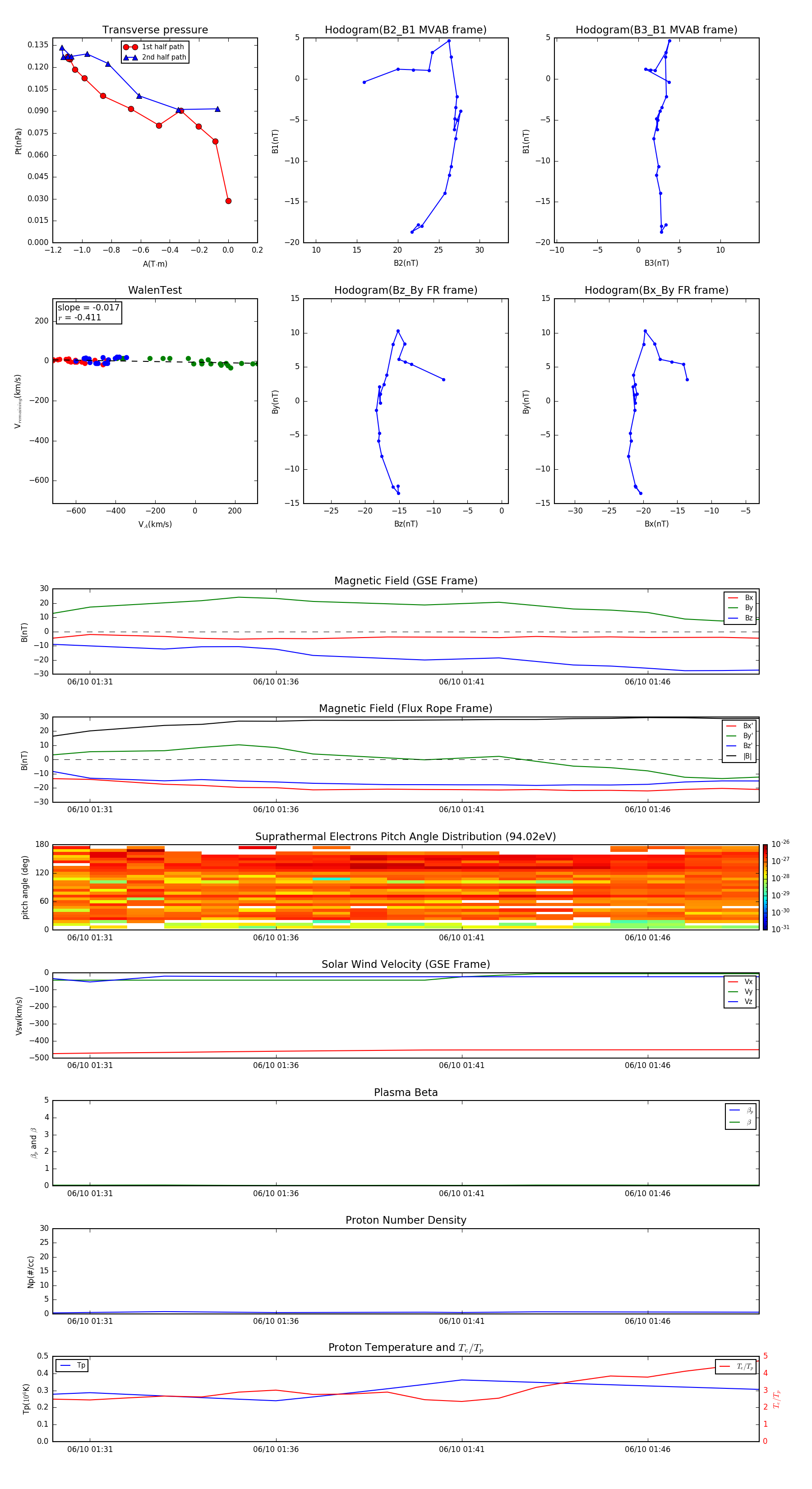This screenshot has height=1489, width=812.
Task: Click the lowest red data point in Transverse pressure
Action: click(x=228, y=201)
